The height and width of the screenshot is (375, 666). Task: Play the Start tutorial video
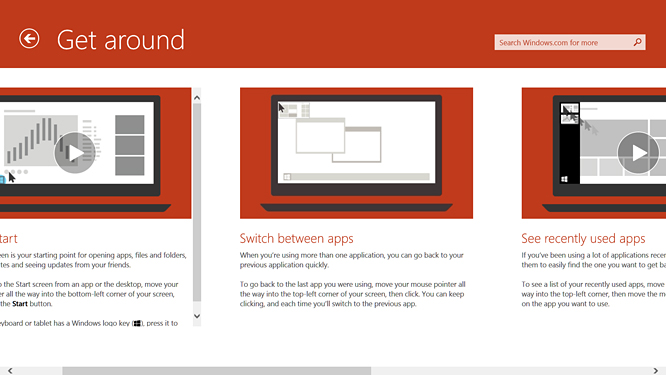75,153
